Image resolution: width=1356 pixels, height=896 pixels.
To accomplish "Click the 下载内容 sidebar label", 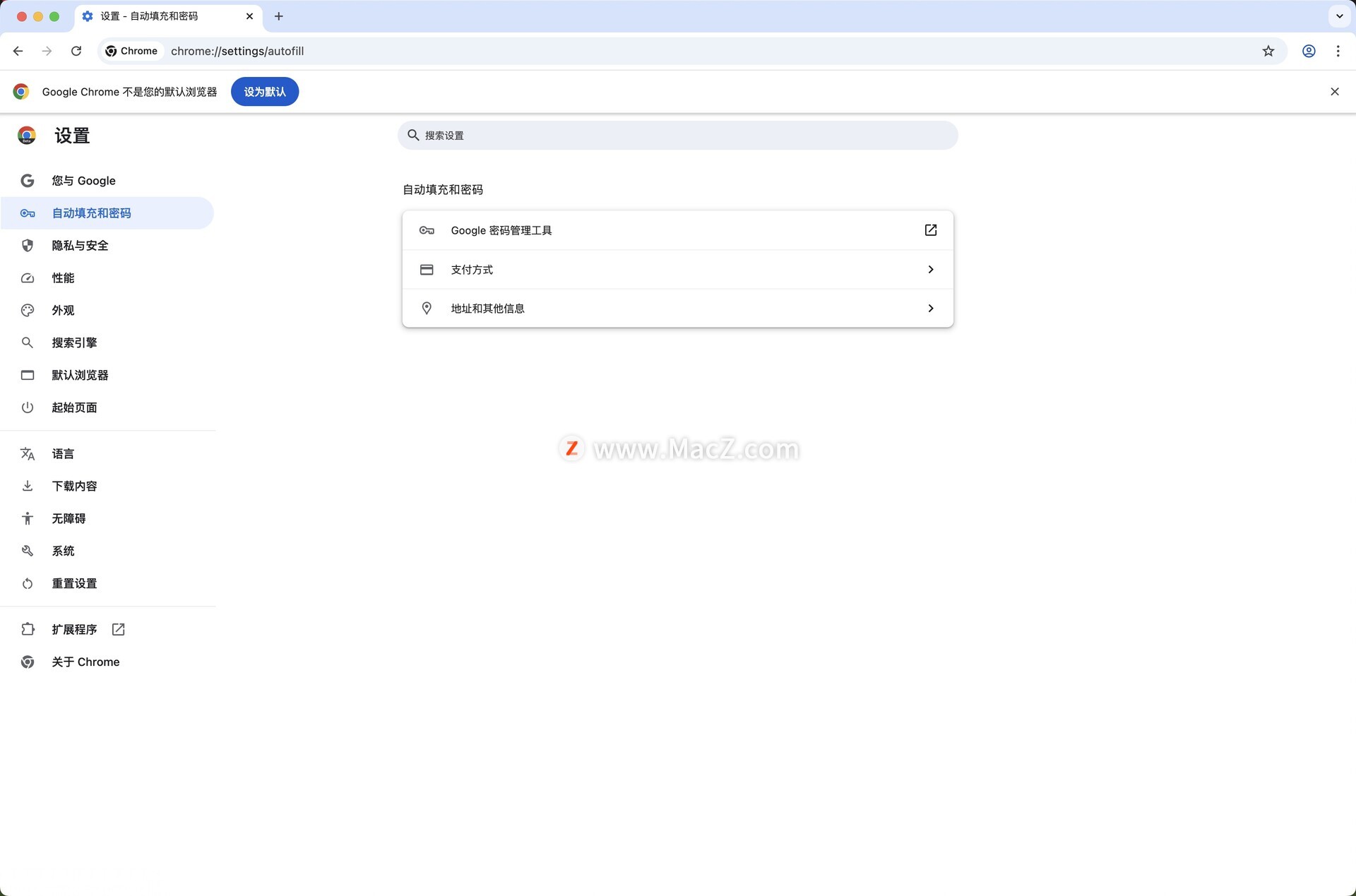I will pyautogui.click(x=74, y=486).
